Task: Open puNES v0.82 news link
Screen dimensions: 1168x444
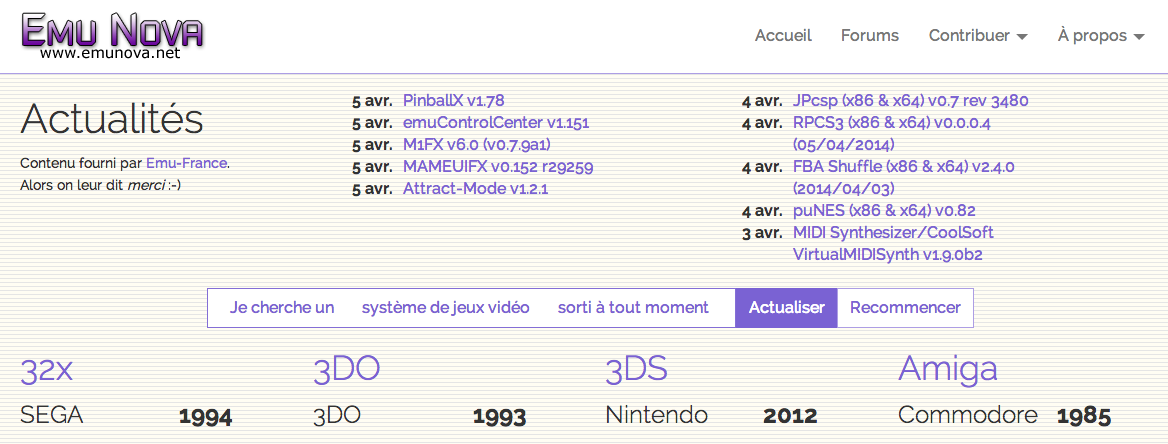Action: (884, 211)
